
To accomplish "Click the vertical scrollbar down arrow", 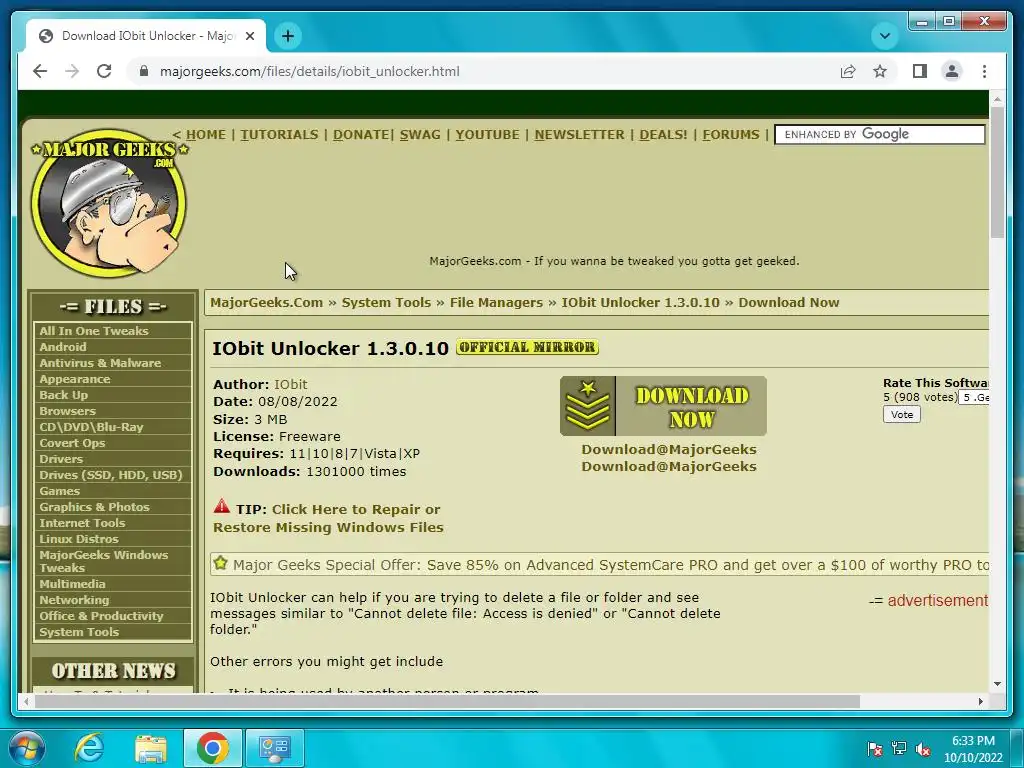I will (997, 684).
